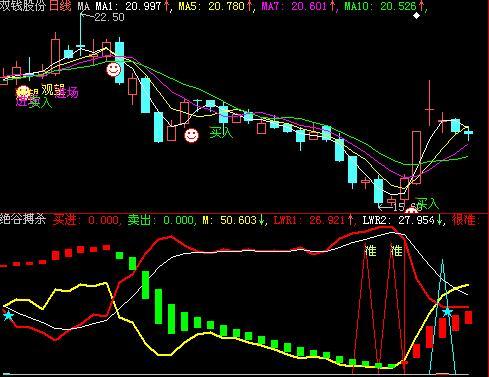489x377 pixels.
Task: Click the red LWR1 value label
Action: point(313,220)
